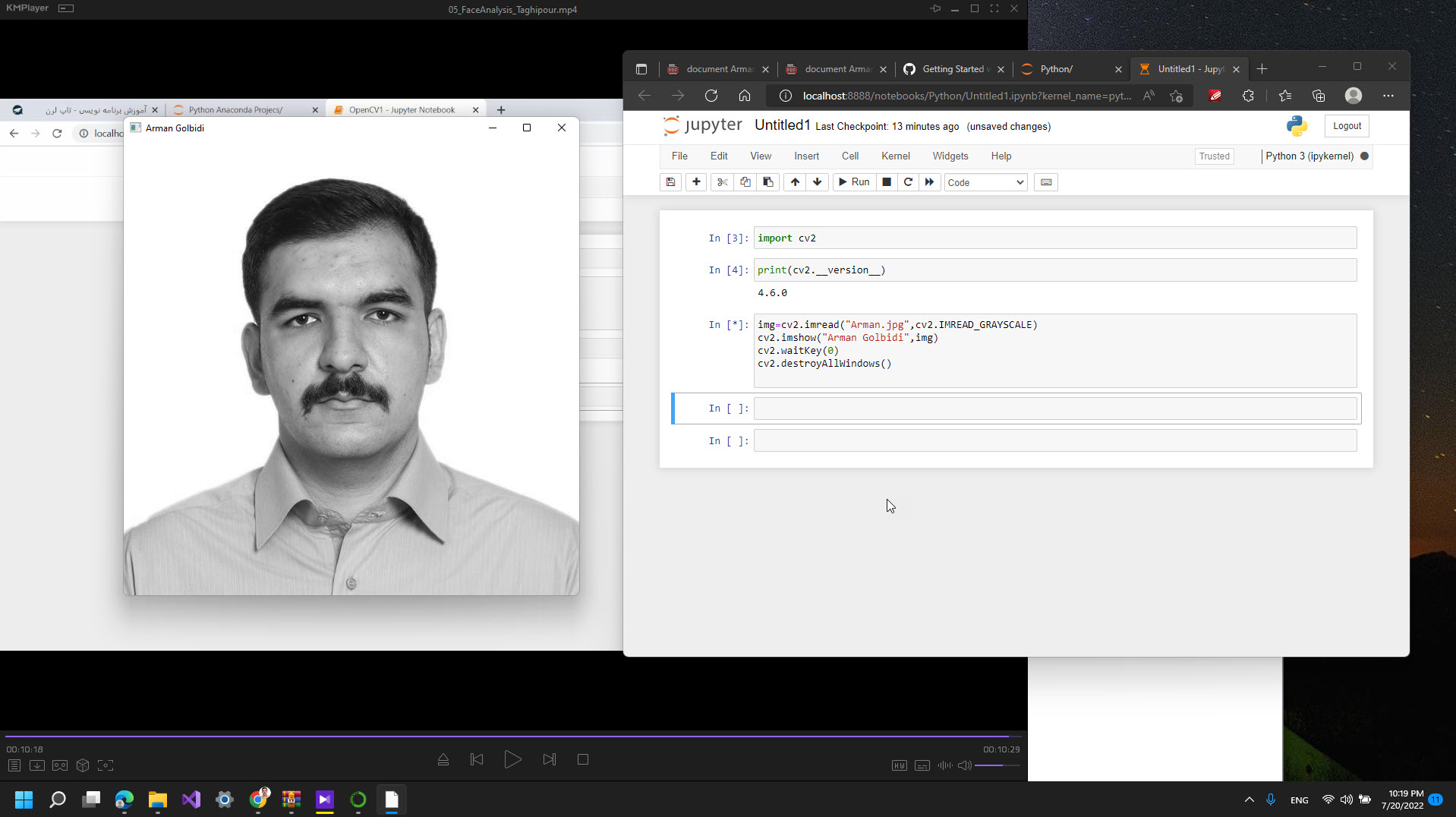Restart the kernel

tap(908, 182)
